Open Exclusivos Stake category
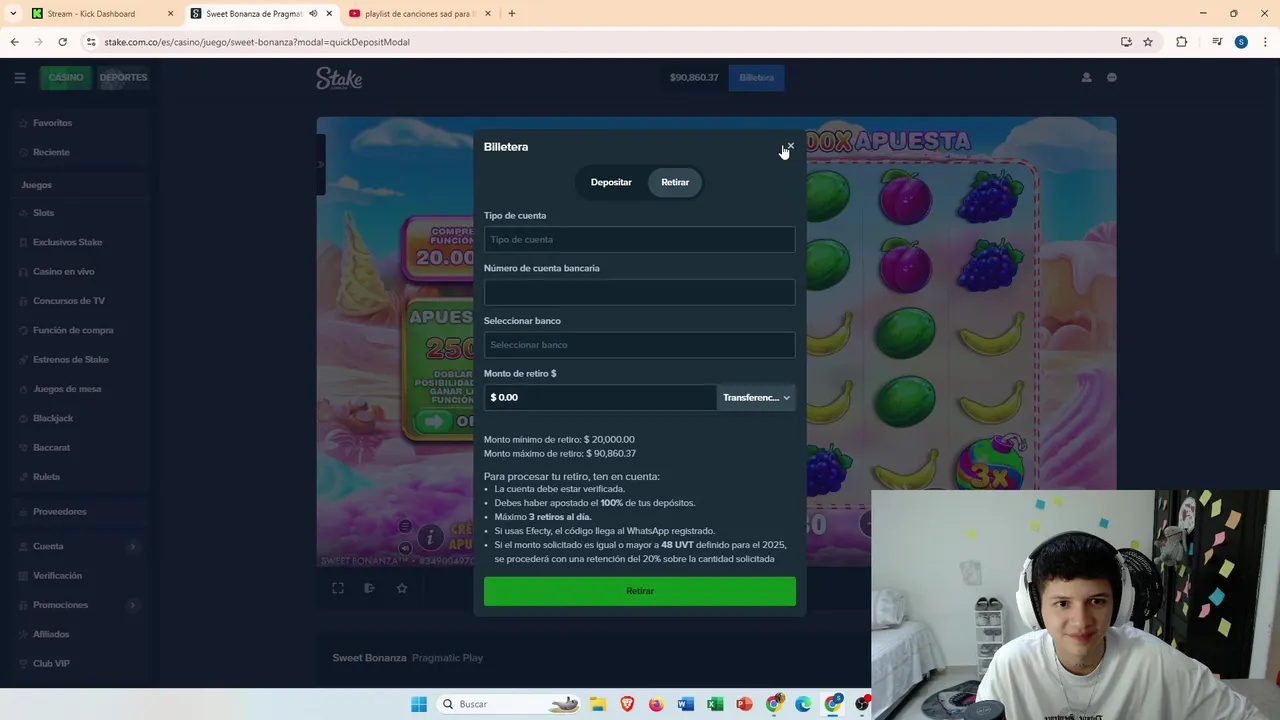The width and height of the screenshot is (1280, 720). pos(67,242)
